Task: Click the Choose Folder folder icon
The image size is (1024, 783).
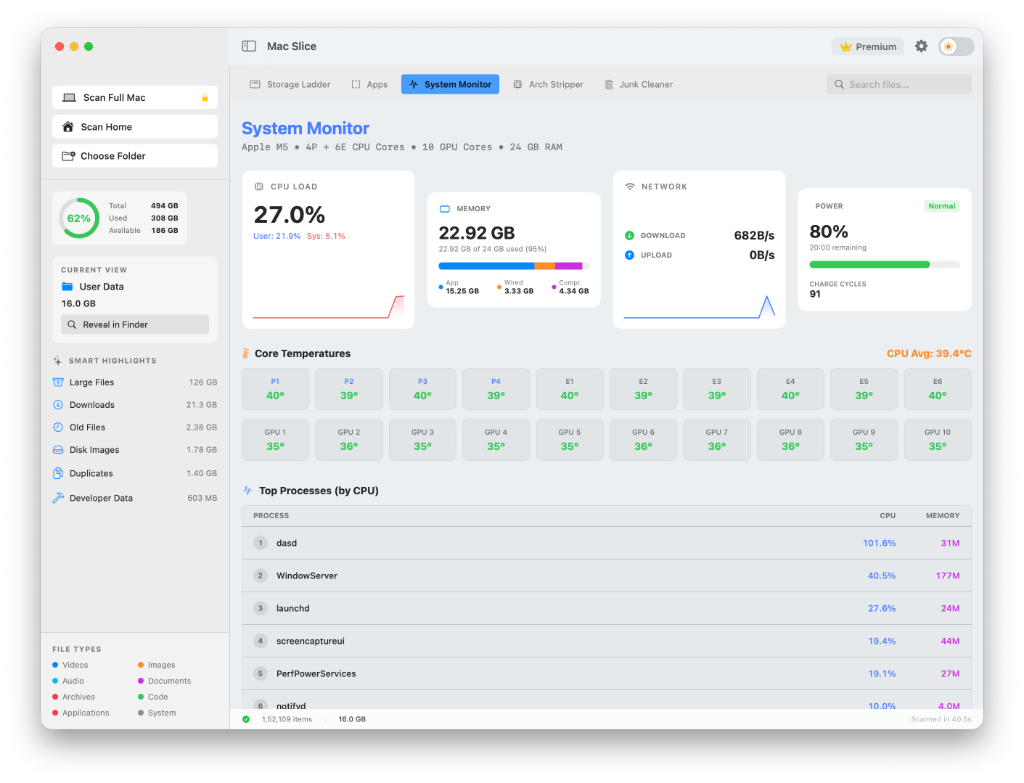Action: [68, 156]
